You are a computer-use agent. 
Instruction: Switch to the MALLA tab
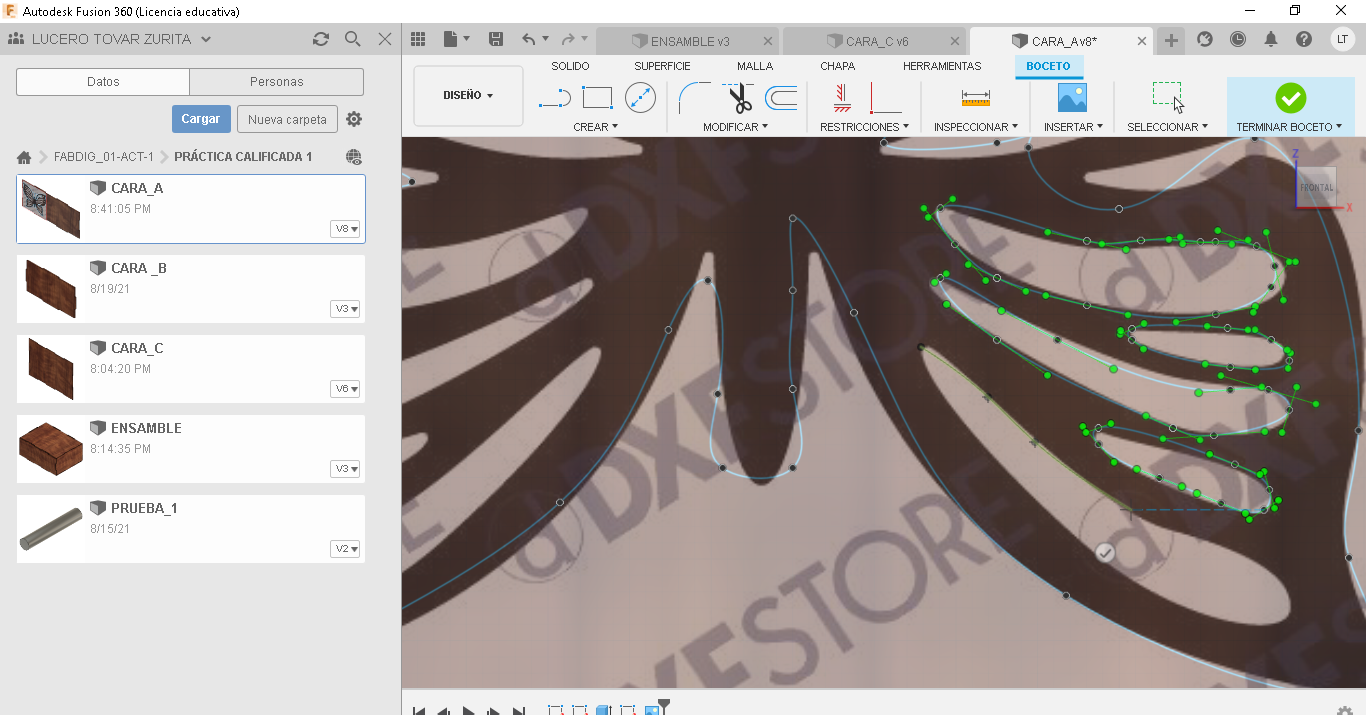pyautogui.click(x=755, y=66)
